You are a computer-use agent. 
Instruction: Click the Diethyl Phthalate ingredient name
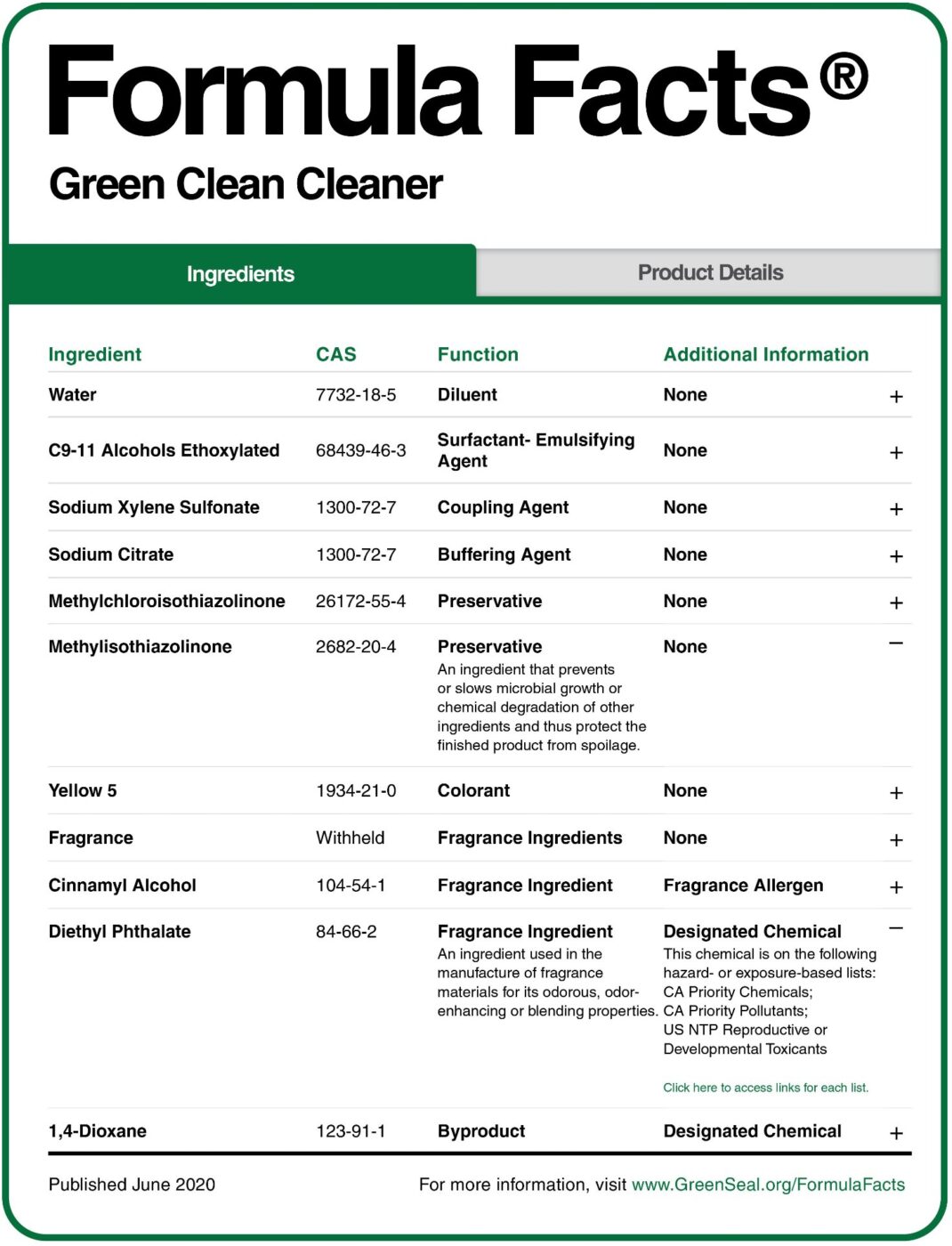119,932
